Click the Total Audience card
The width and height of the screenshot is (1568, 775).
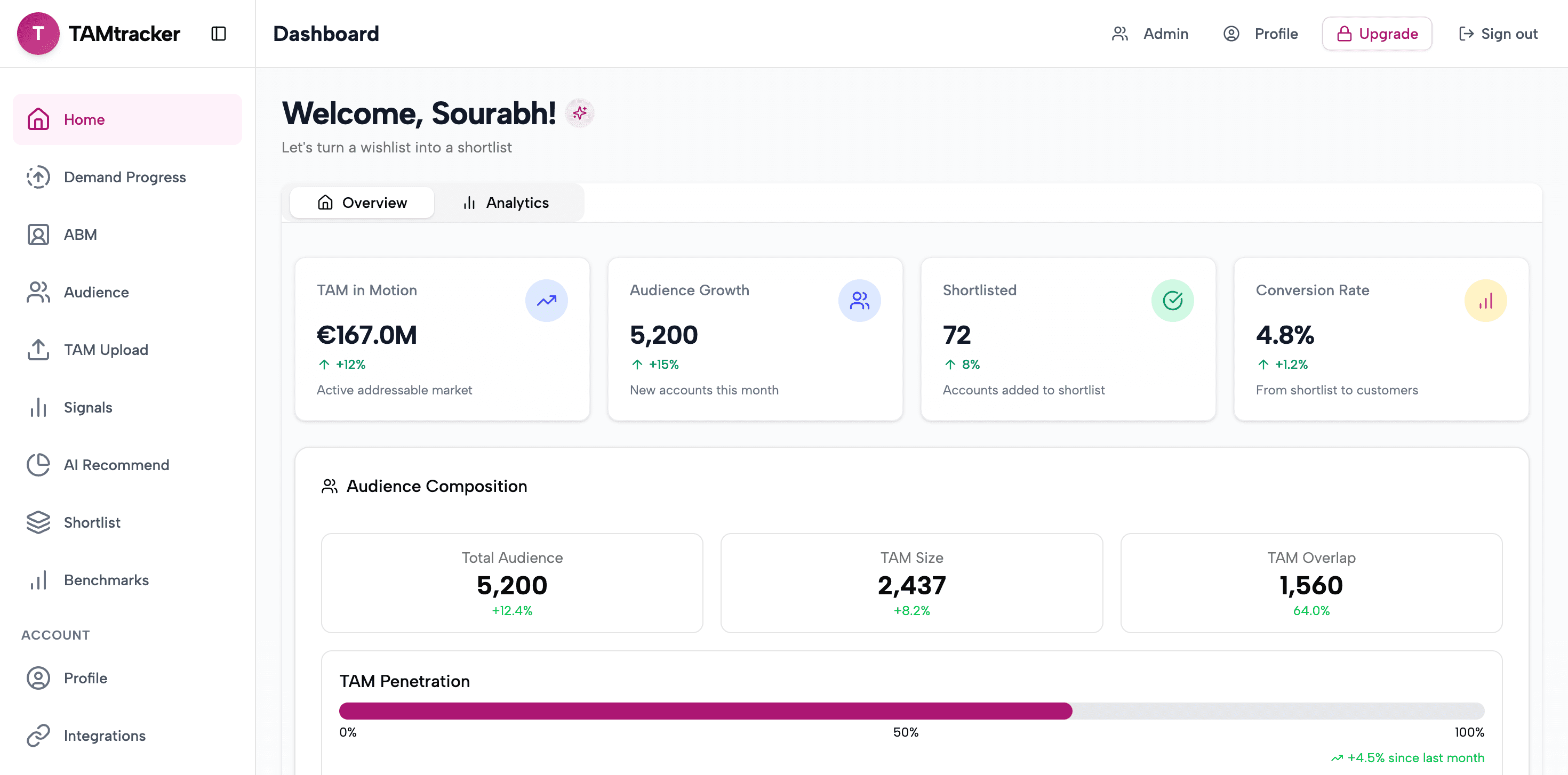click(x=512, y=583)
